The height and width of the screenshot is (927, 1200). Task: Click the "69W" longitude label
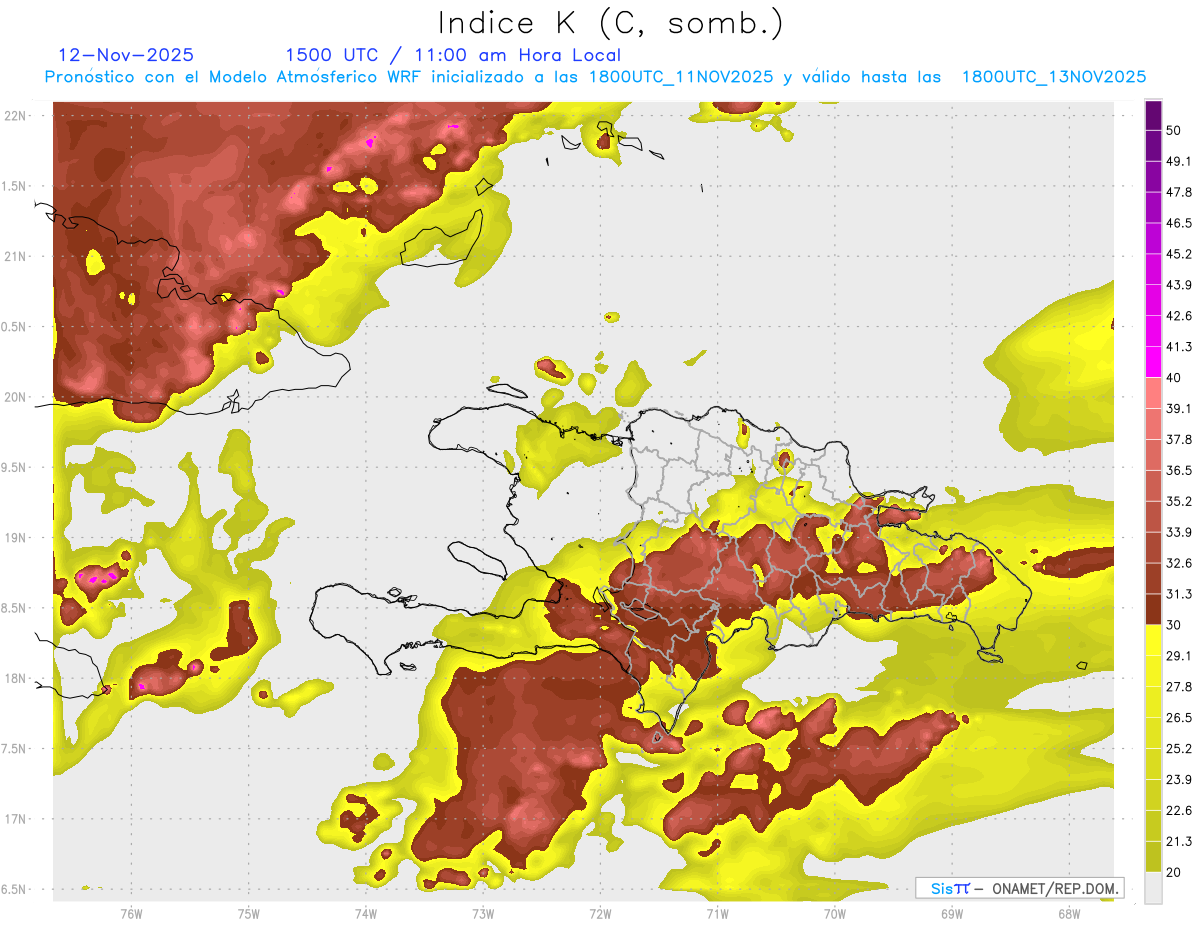coord(952,913)
